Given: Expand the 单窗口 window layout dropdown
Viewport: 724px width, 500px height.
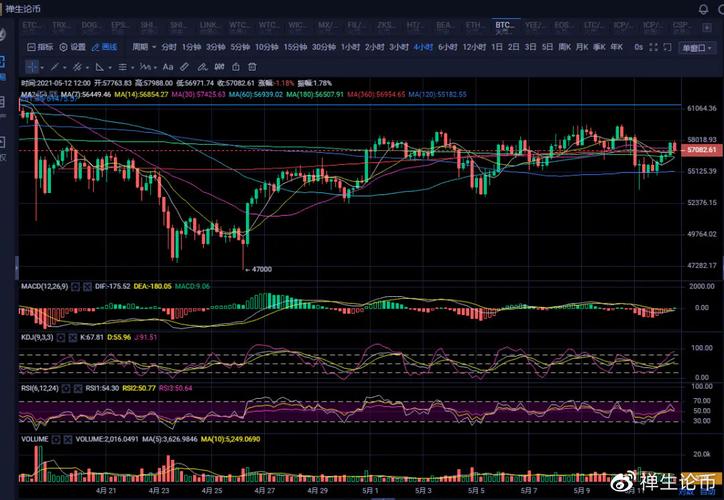Looking at the screenshot, I should (695, 47).
